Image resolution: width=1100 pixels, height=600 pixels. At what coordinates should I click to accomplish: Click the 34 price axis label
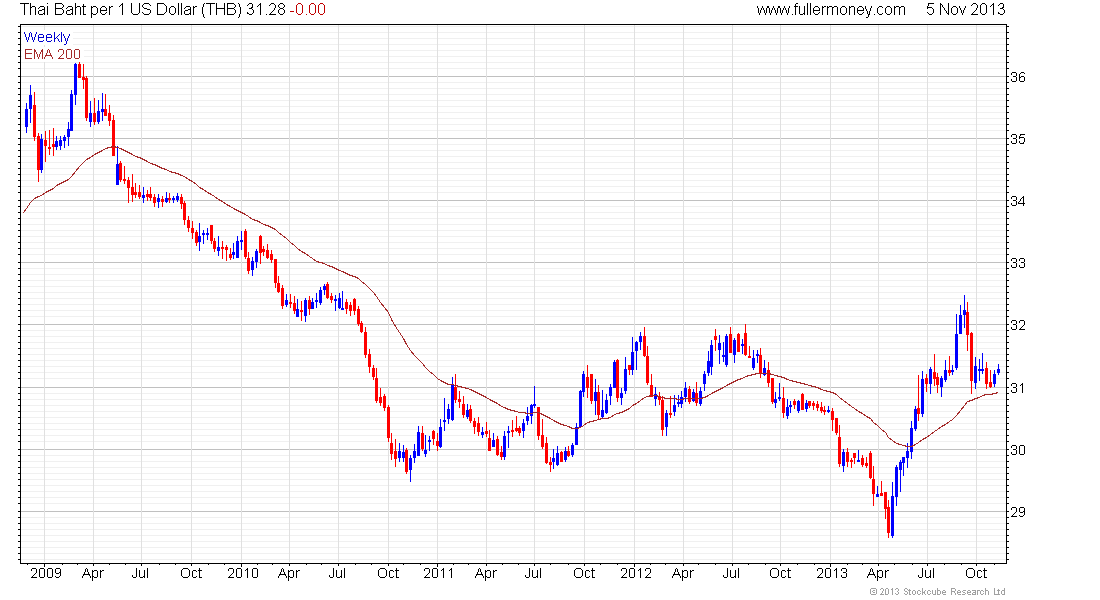point(1017,201)
